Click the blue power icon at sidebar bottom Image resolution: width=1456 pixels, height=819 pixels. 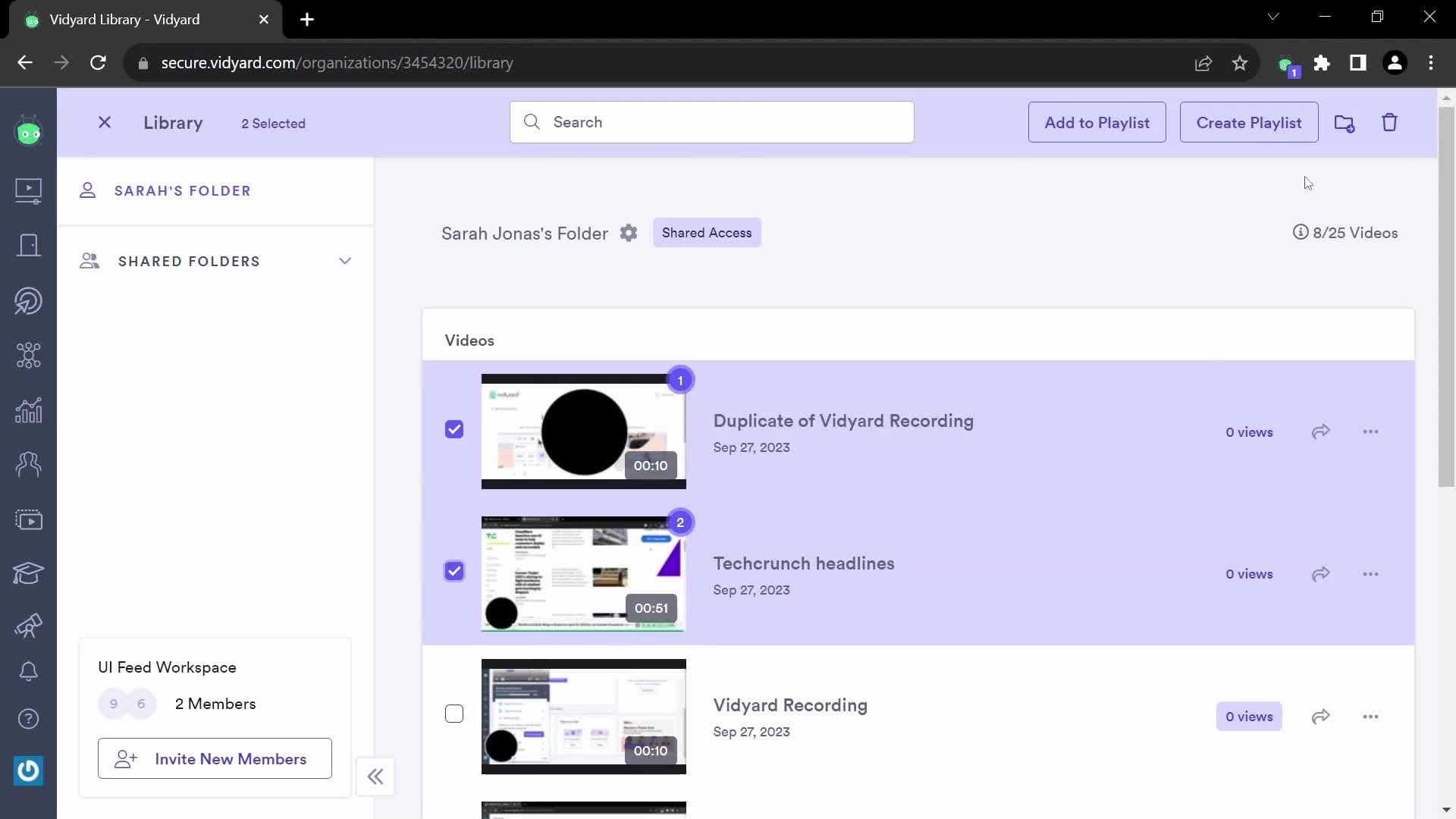[x=29, y=770]
